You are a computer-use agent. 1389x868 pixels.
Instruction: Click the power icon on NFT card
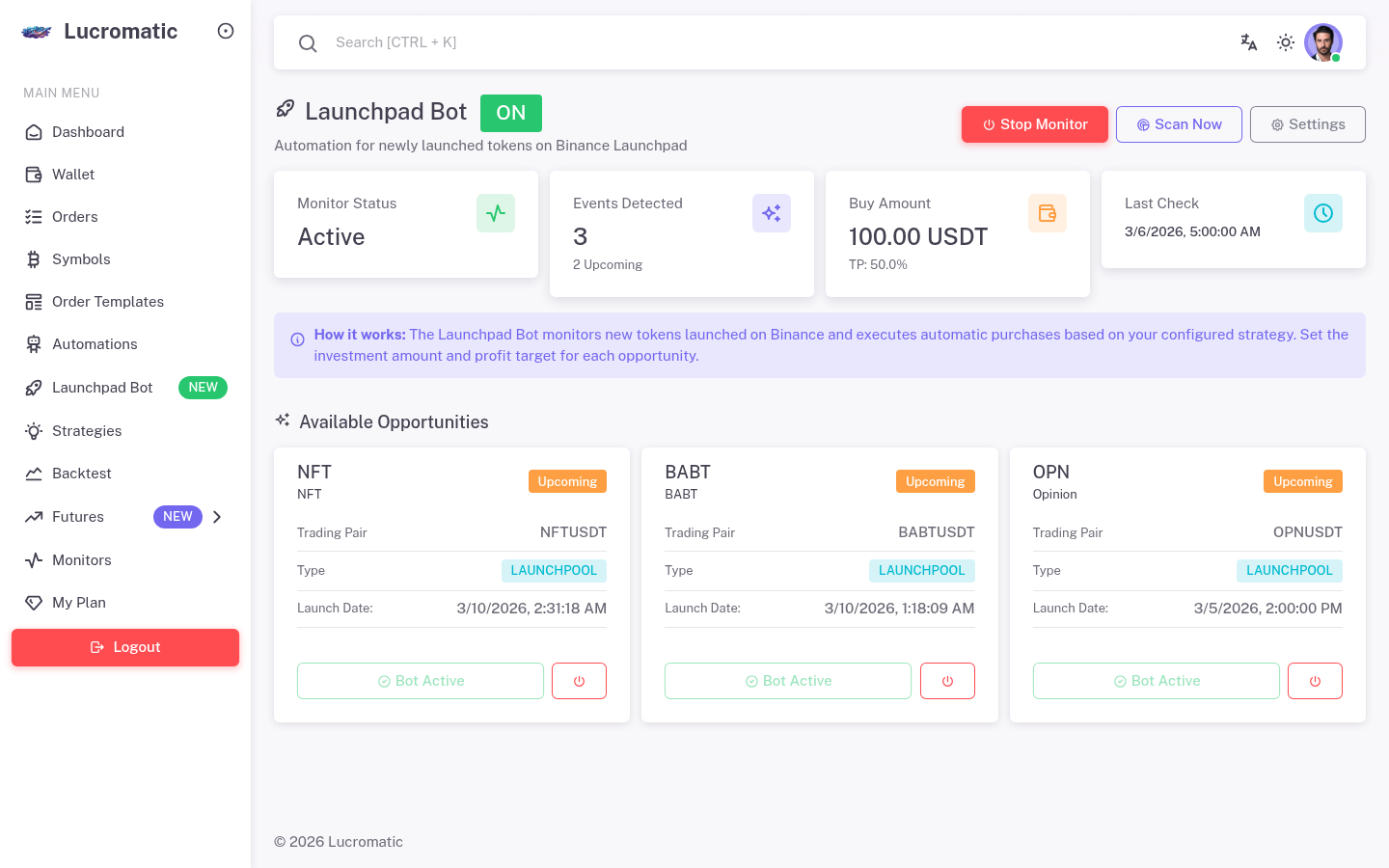(579, 681)
